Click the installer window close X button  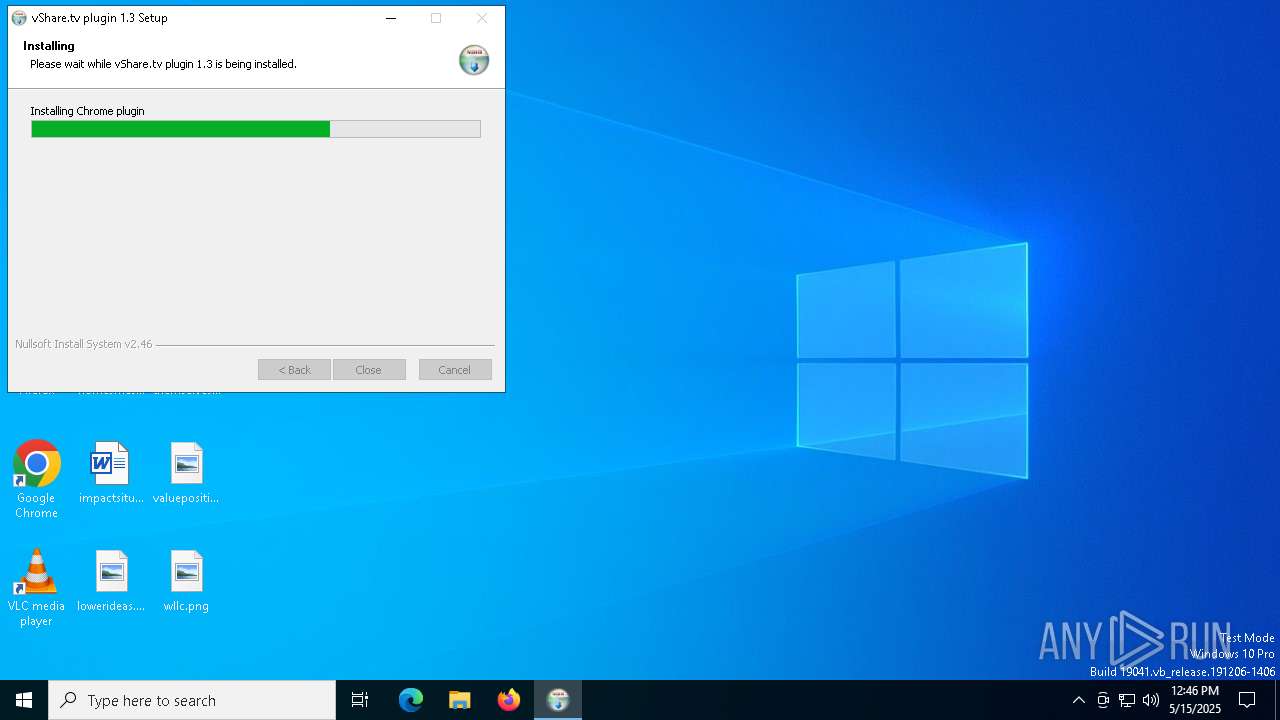pos(482,18)
